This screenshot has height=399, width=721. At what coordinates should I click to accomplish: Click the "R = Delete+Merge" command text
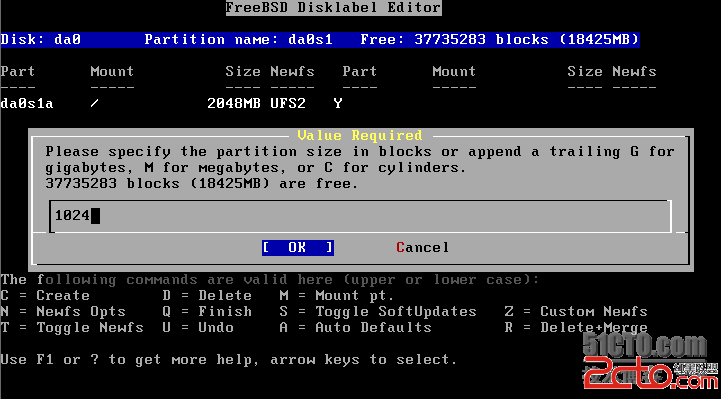[576, 328]
